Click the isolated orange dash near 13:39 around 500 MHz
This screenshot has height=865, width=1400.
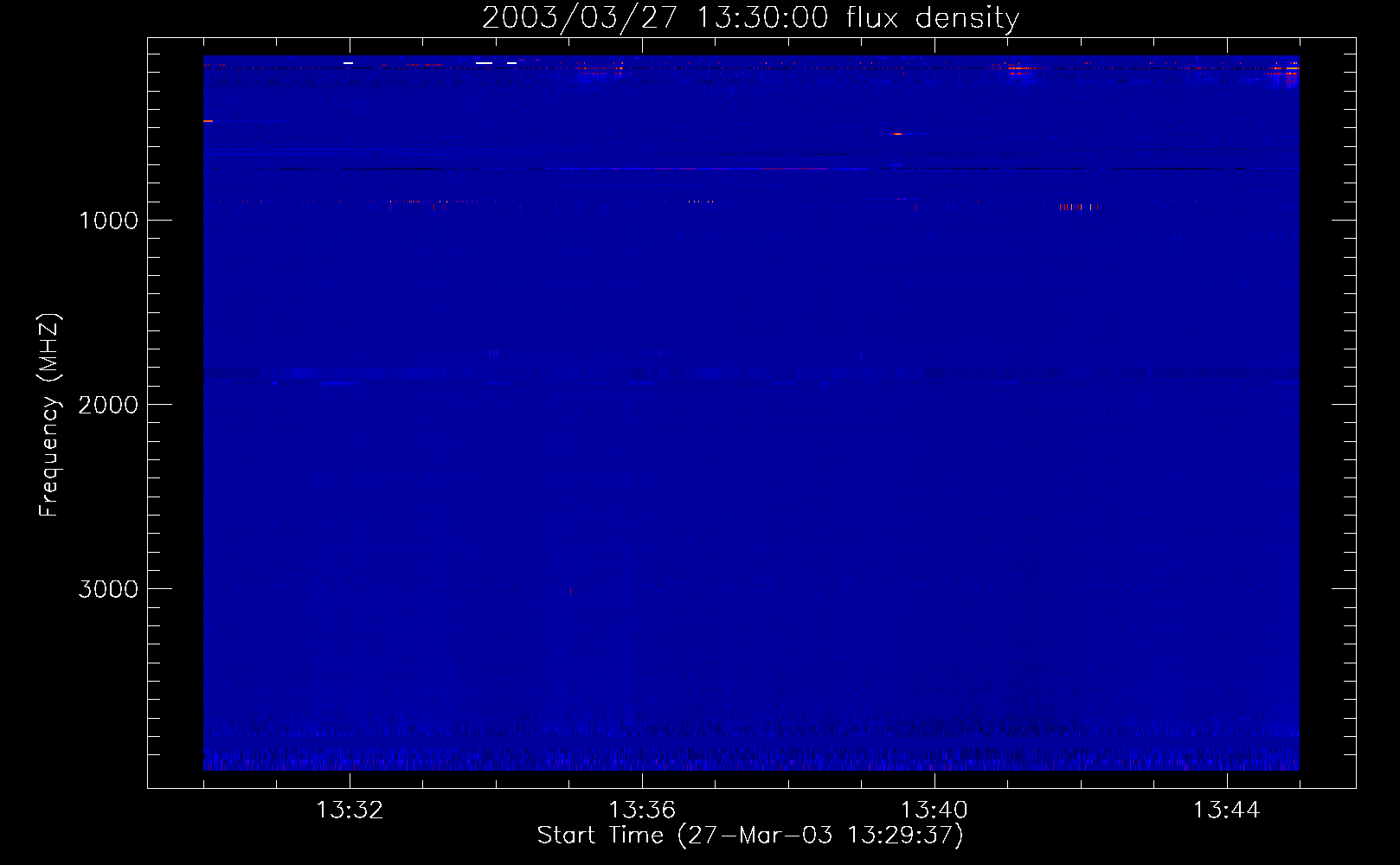tap(897, 134)
